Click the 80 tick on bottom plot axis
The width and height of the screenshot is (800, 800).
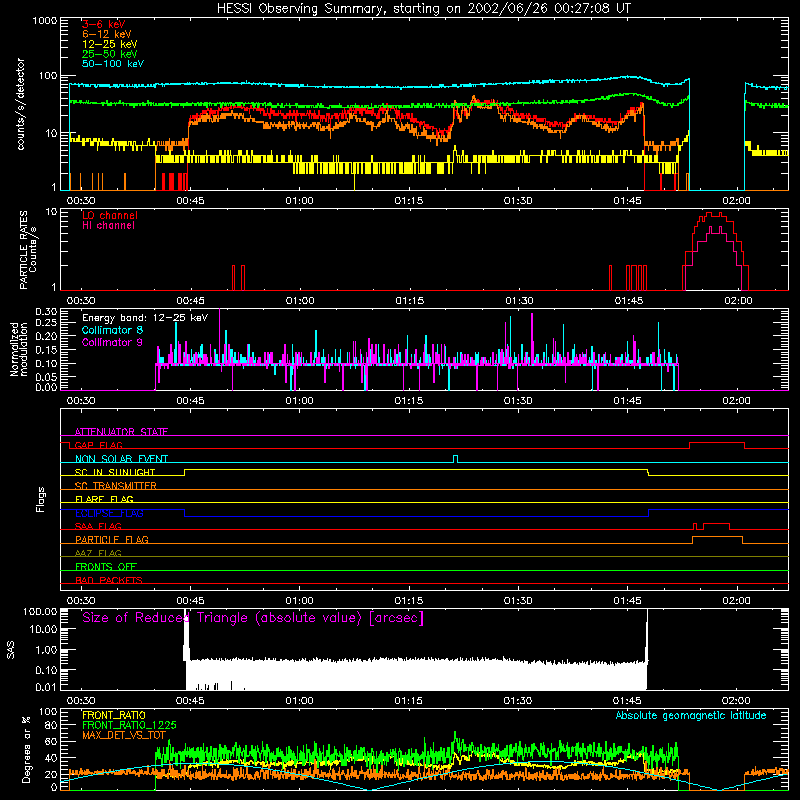pos(51,725)
